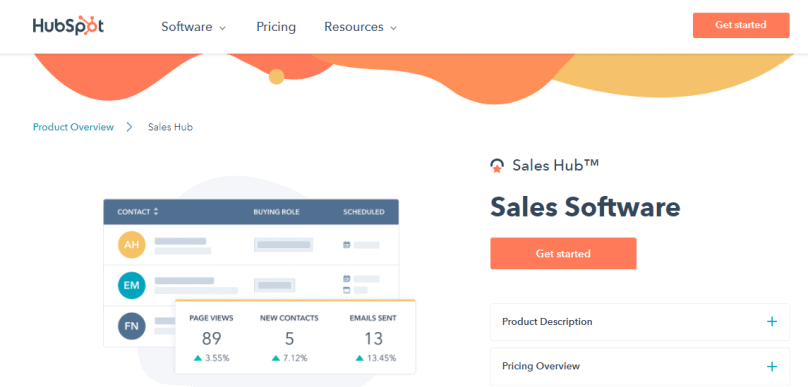The height and width of the screenshot is (387, 808).
Task: Click the NEW CONTACTS value 5
Action: (x=289, y=339)
